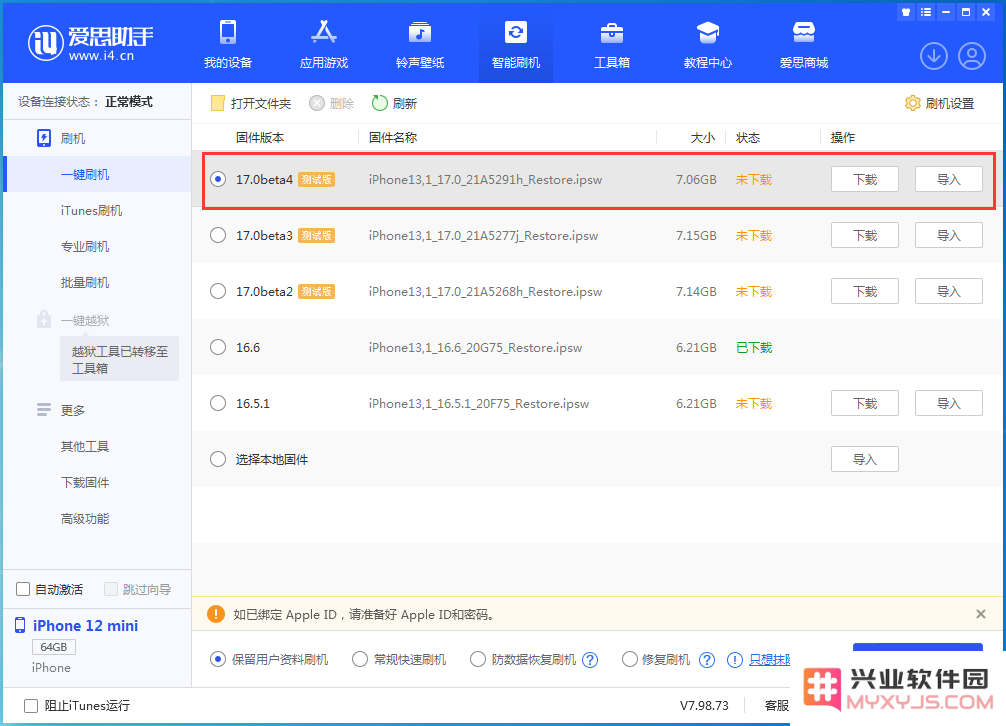
Task: Import firmware for the 17.0beta2 row
Action: click(948, 291)
